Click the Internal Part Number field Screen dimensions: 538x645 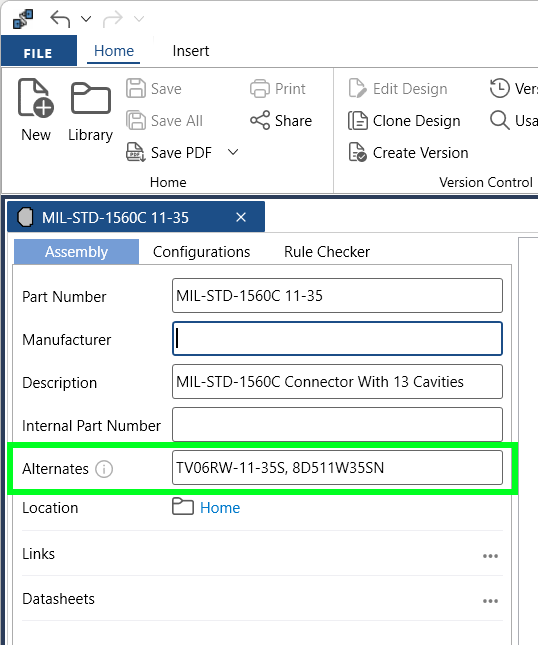click(337, 425)
